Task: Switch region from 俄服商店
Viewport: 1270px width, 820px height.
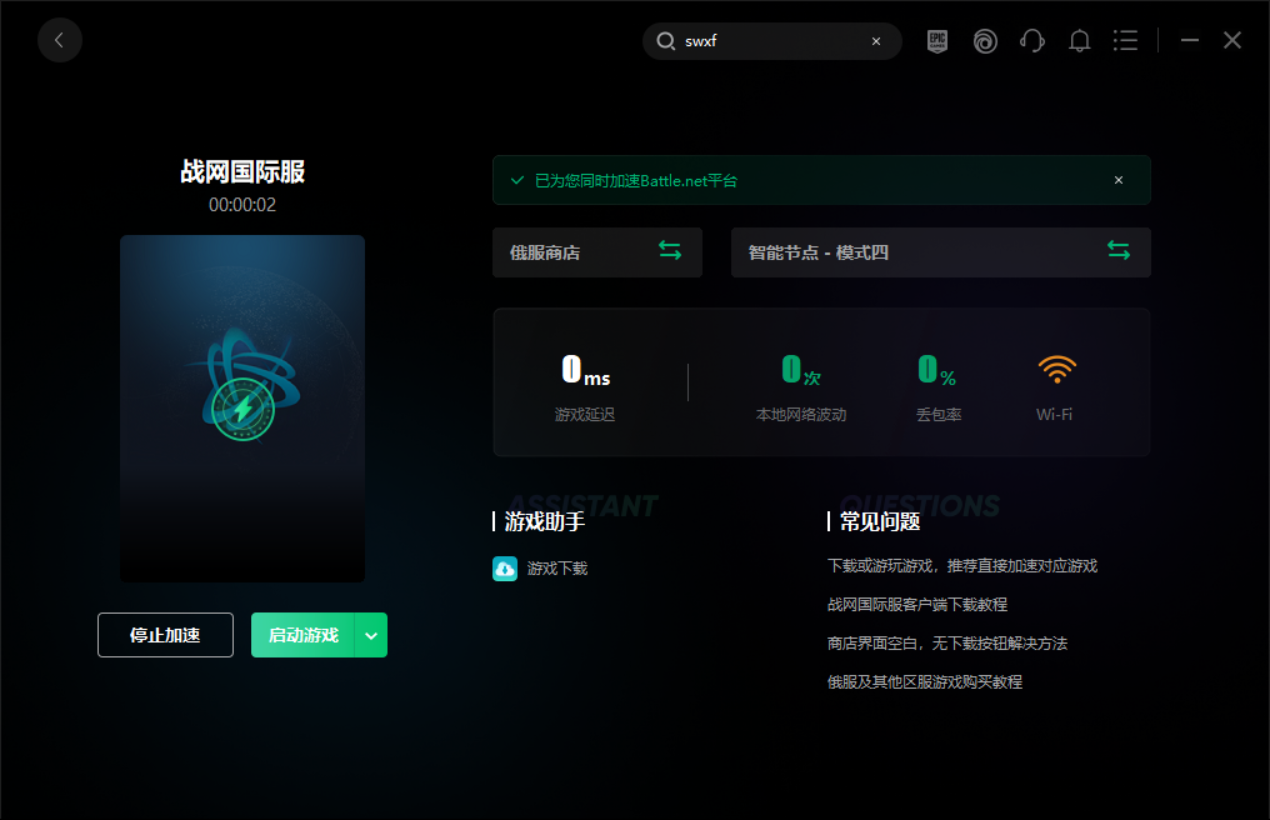Action: point(597,252)
